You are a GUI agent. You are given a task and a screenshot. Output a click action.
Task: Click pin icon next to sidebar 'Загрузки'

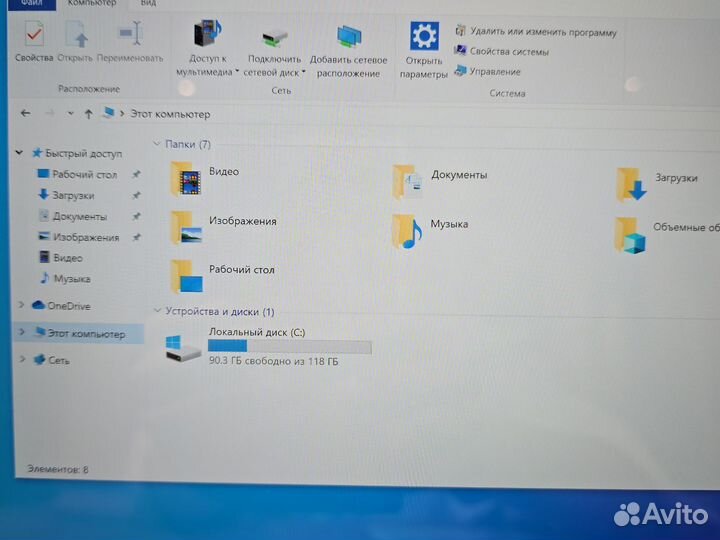tap(136, 195)
